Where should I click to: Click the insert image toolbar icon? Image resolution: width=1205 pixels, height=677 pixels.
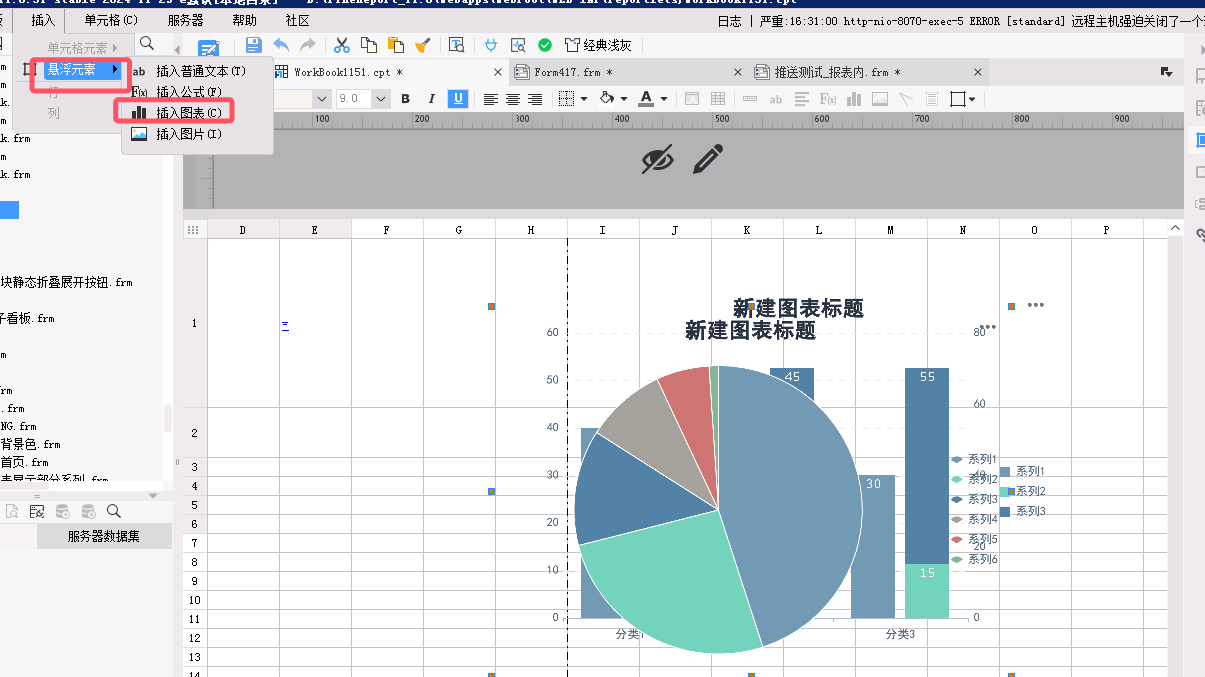(880, 99)
